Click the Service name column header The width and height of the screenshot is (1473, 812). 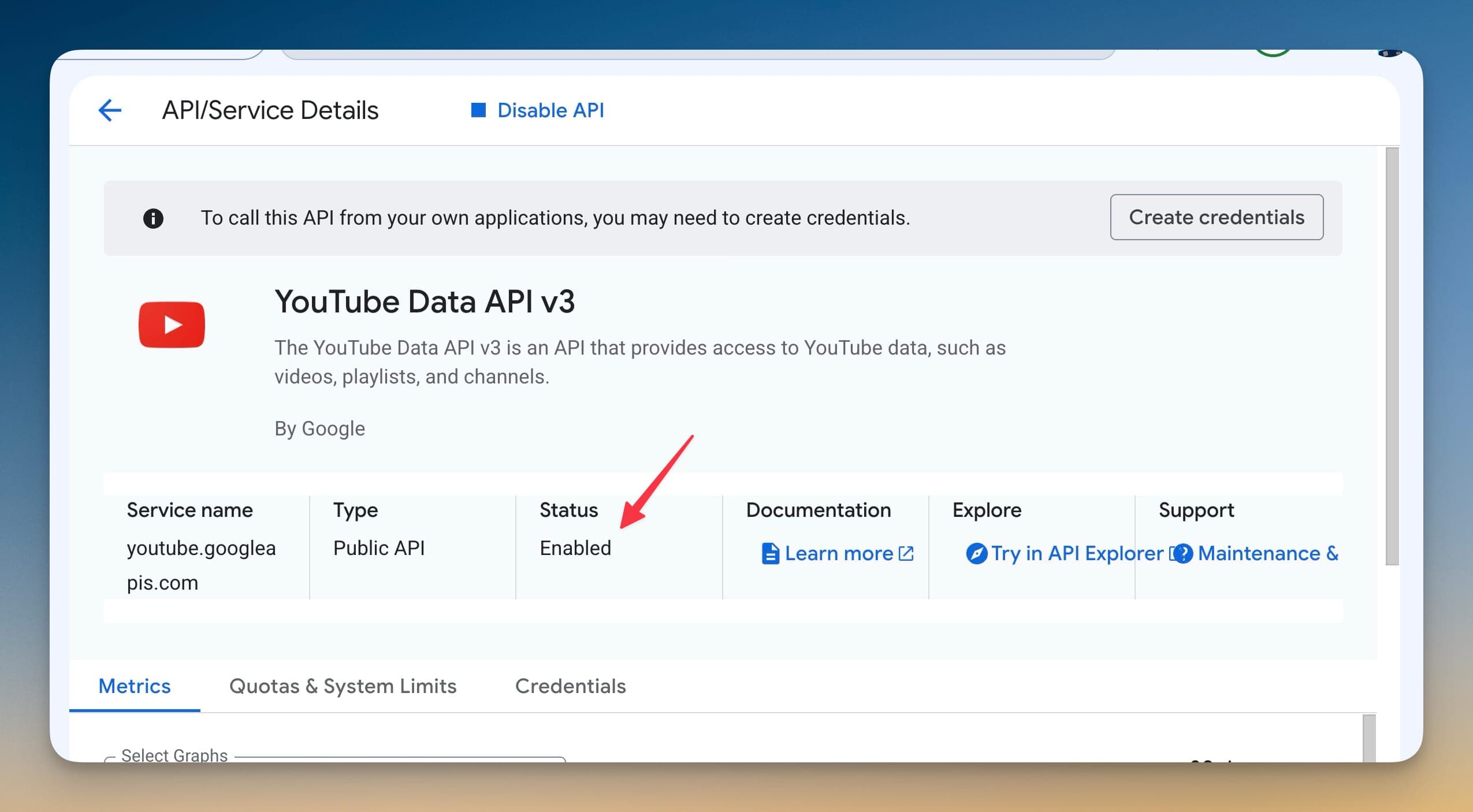189,510
